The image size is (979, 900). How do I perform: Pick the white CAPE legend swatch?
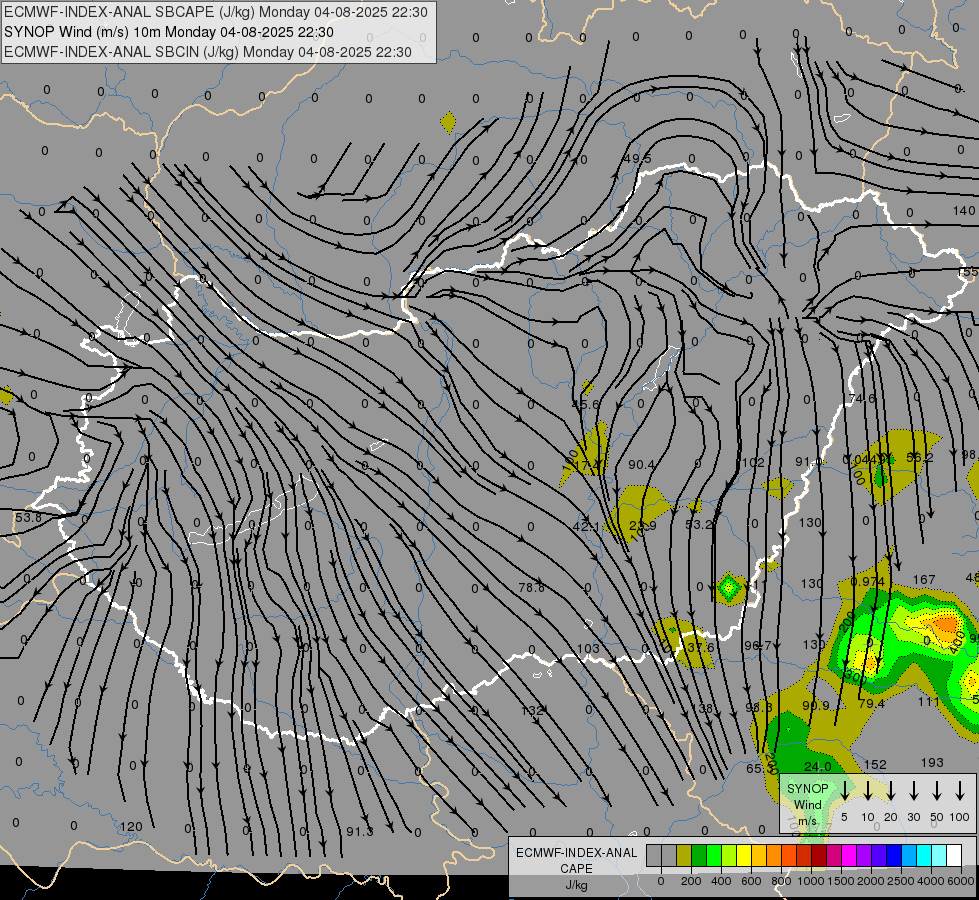[953, 856]
